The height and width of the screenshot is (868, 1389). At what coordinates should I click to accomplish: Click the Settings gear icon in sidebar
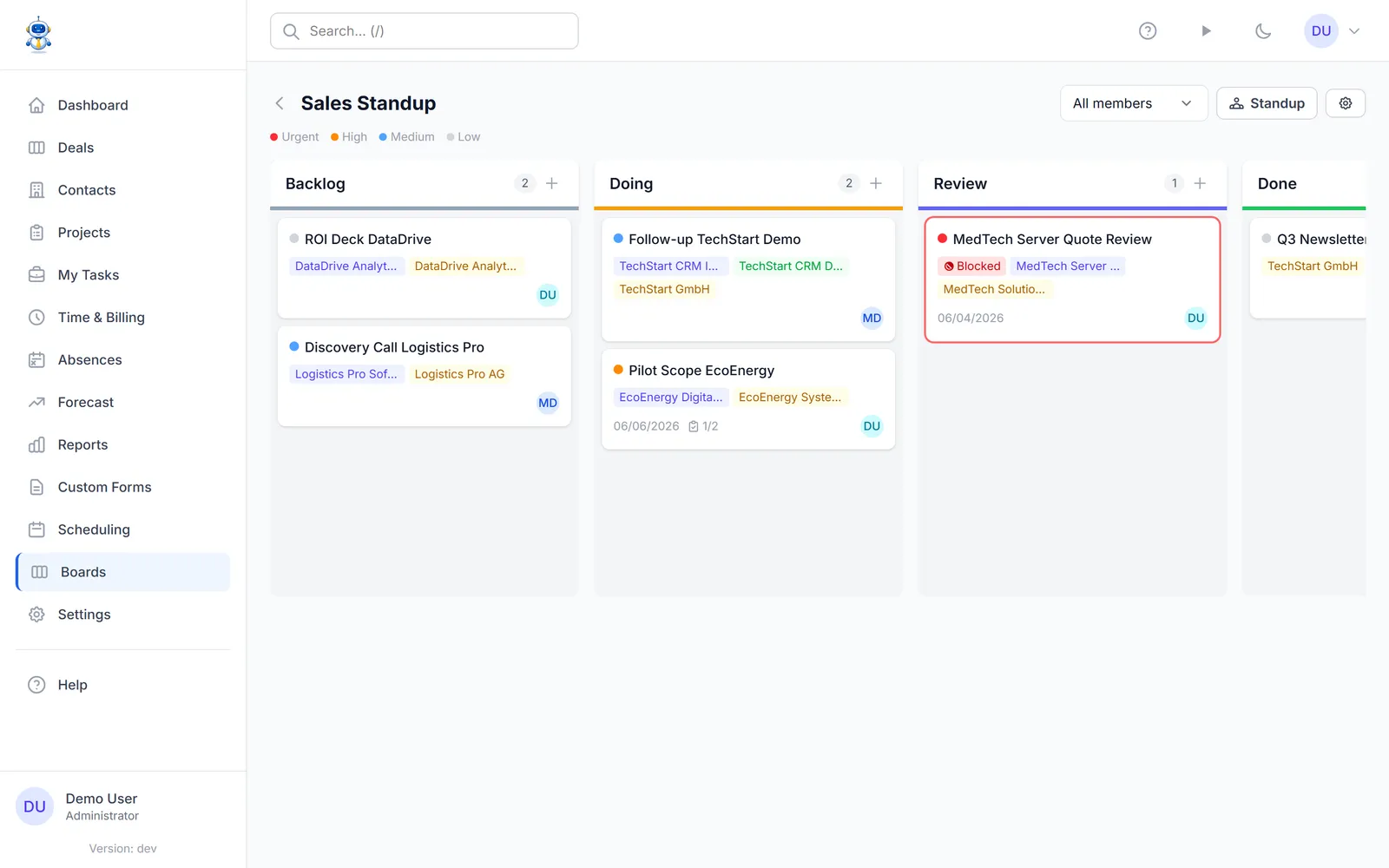tap(36, 615)
